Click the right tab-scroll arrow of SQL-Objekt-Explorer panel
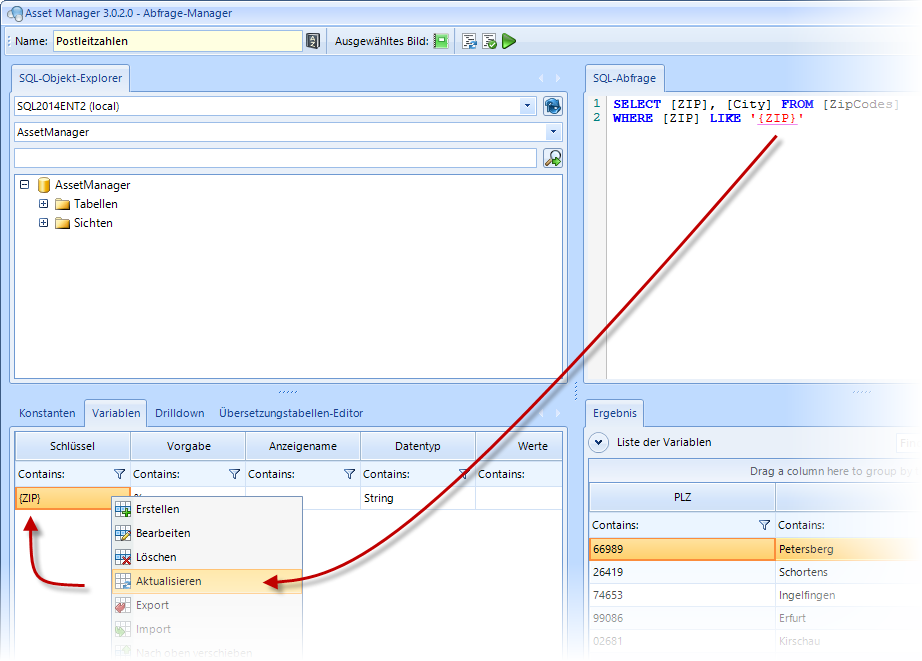This screenshot has width=922, height=661. [557, 78]
